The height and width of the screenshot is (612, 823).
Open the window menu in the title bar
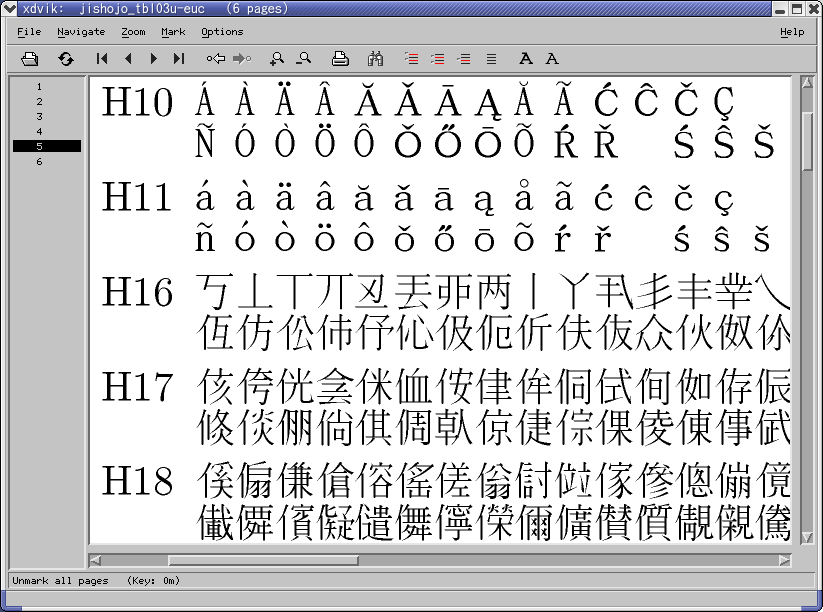9,8
